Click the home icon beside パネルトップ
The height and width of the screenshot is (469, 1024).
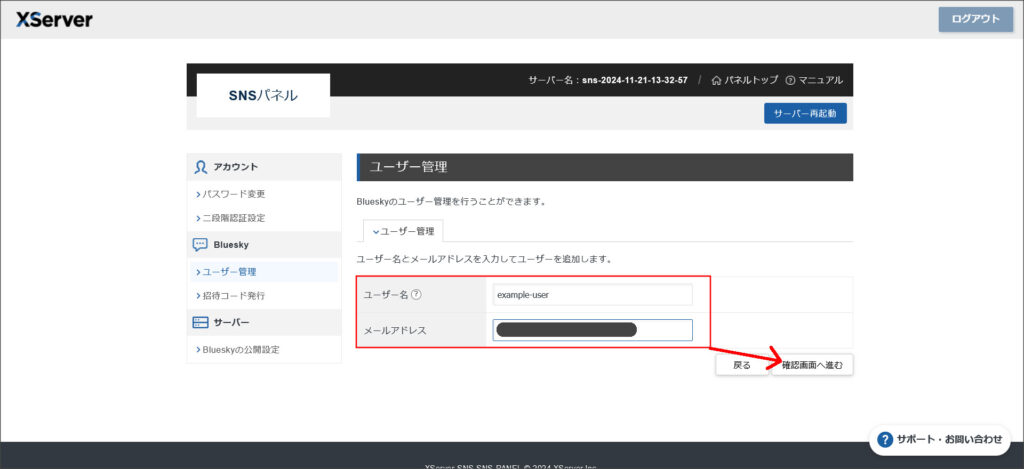coord(716,80)
